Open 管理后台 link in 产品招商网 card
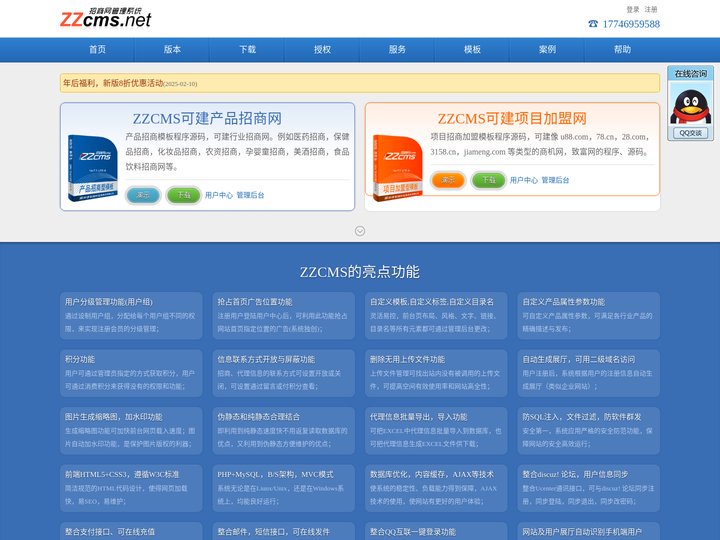 250,195
